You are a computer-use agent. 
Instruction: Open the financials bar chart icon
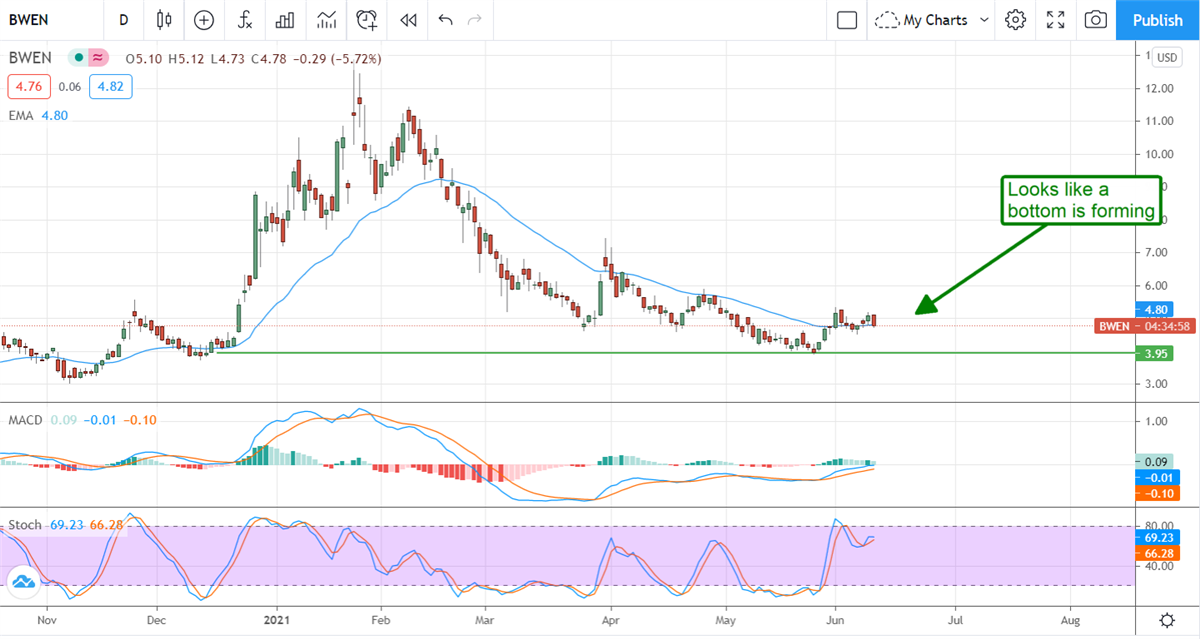click(285, 20)
